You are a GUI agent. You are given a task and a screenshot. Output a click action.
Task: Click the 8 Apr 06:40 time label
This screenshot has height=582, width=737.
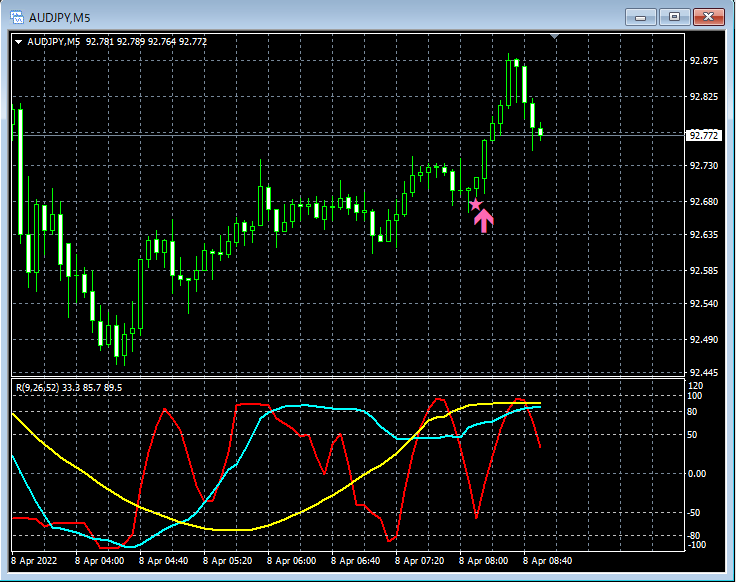coord(355,561)
